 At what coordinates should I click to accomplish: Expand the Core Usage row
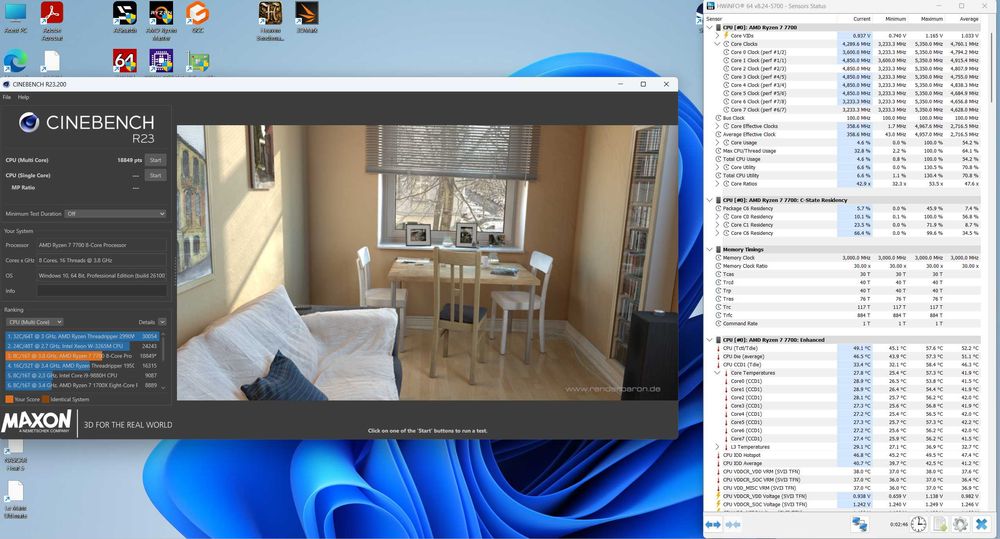click(717, 143)
